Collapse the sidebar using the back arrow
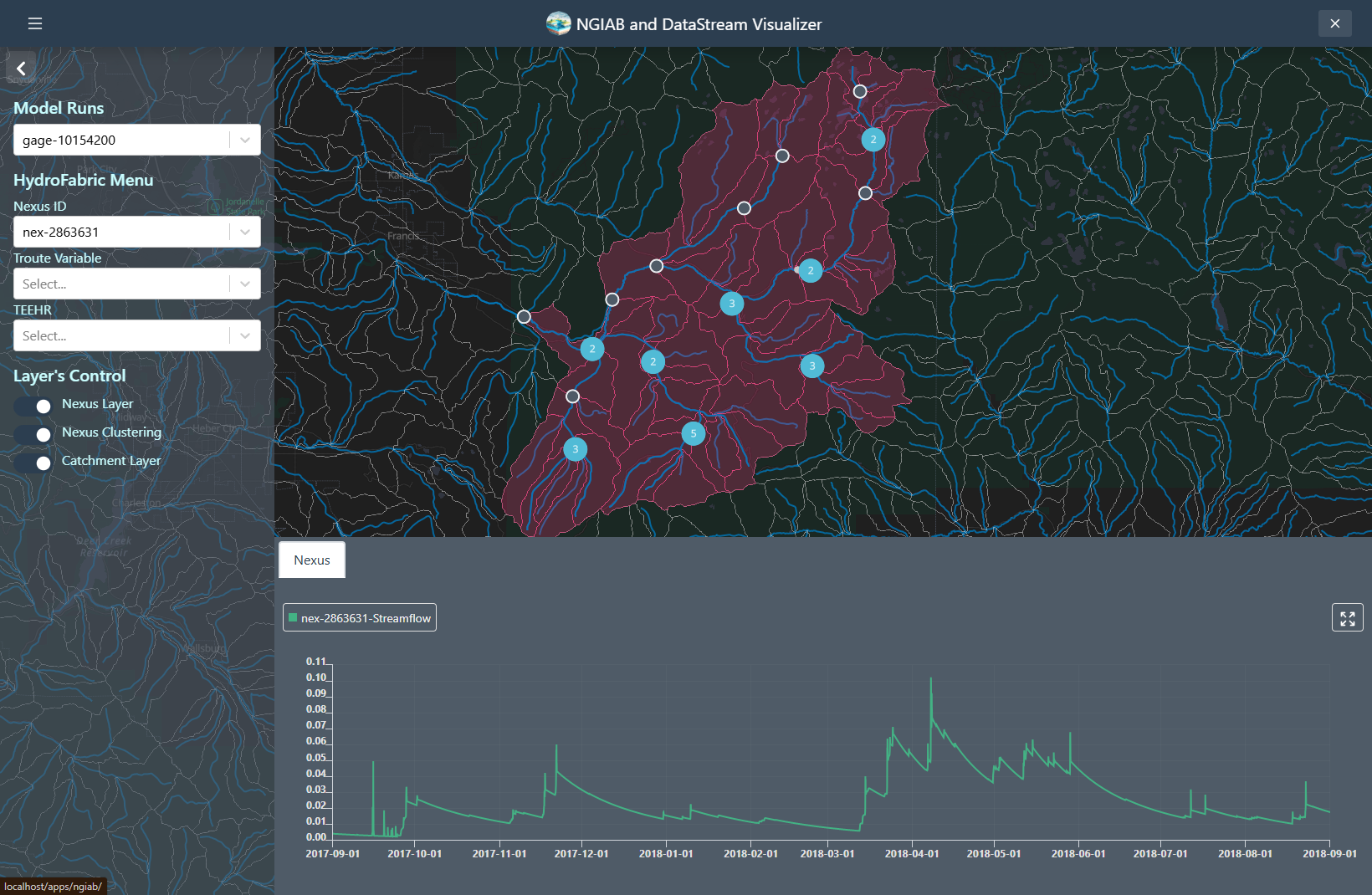This screenshot has height=895, width=1372. pyautogui.click(x=21, y=68)
